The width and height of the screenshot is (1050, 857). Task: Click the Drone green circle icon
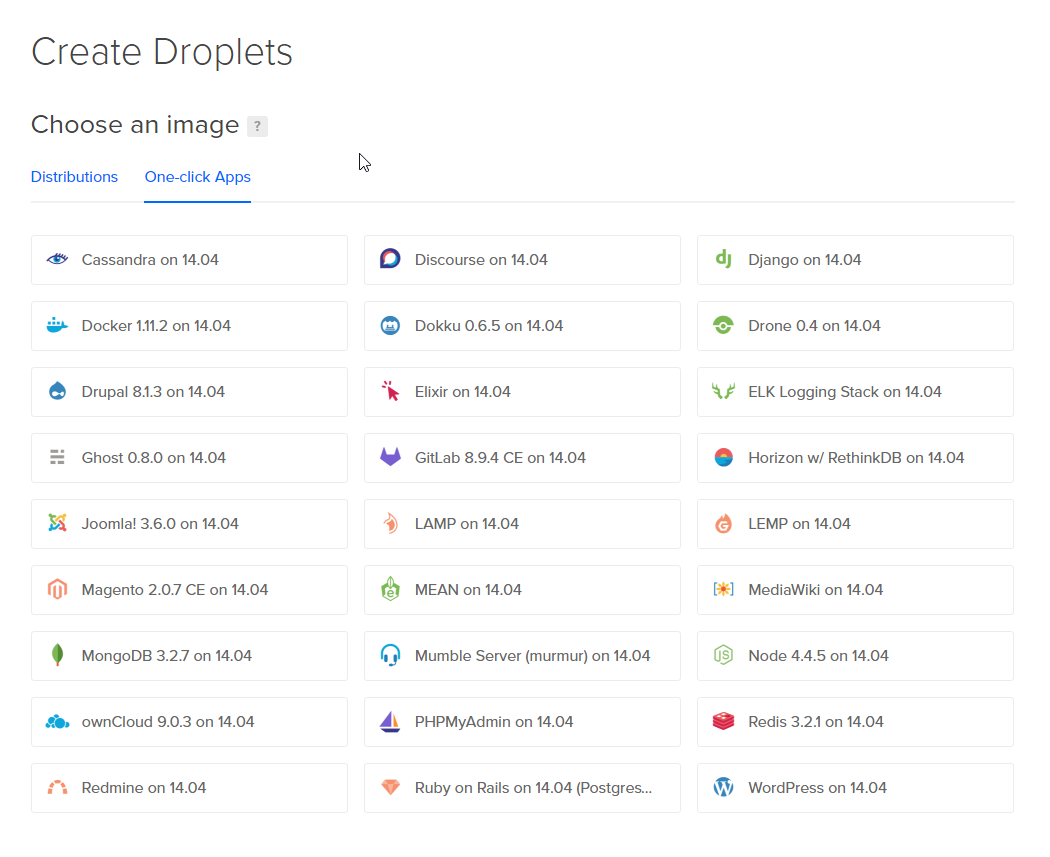click(x=723, y=325)
